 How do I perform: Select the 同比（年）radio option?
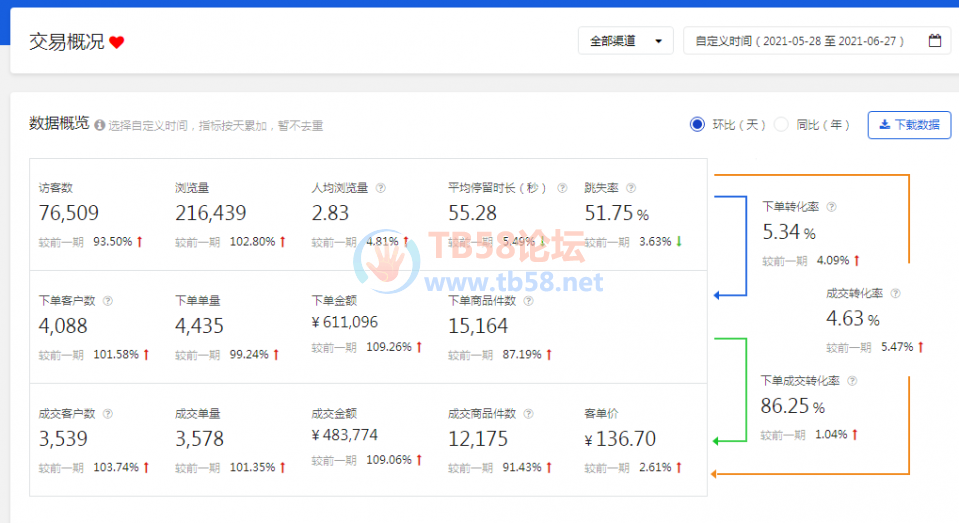coord(782,125)
